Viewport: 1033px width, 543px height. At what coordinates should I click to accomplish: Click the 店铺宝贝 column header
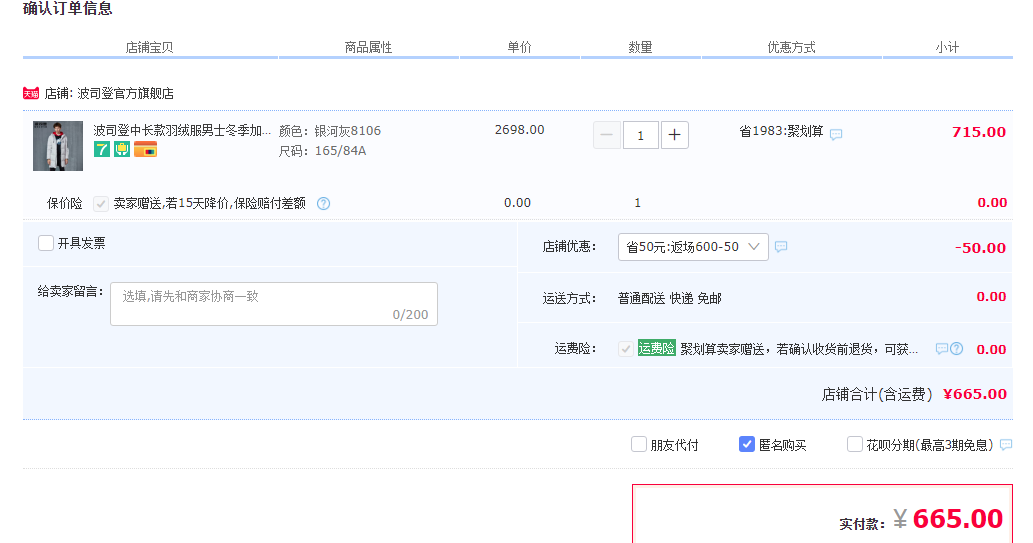click(150, 47)
